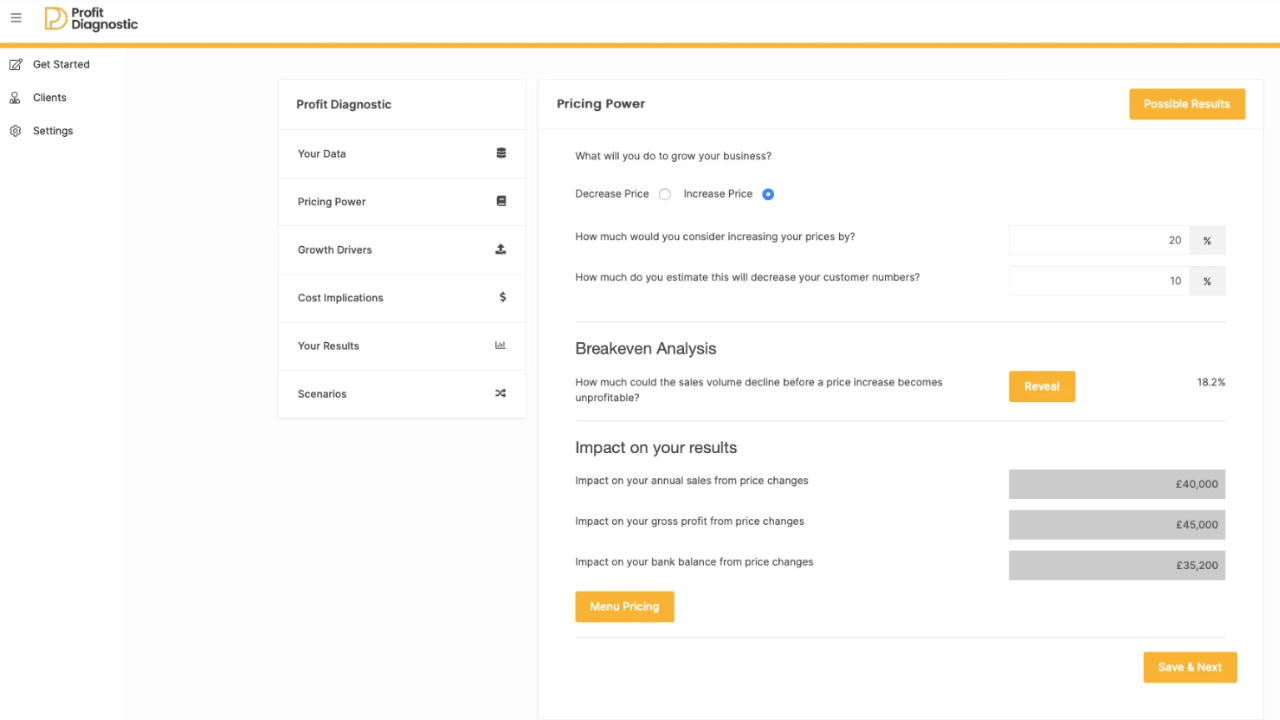This screenshot has height=720, width=1280.
Task: Click the 18.2% breakeven value
Action: pos(1211,382)
